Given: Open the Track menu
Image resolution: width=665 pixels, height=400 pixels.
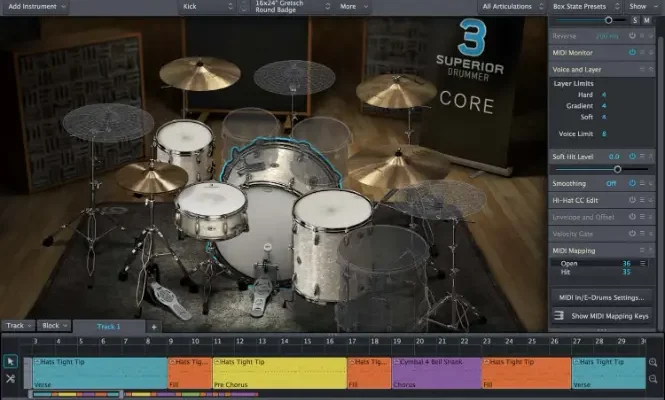Looking at the screenshot, I should click(x=17, y=326).
